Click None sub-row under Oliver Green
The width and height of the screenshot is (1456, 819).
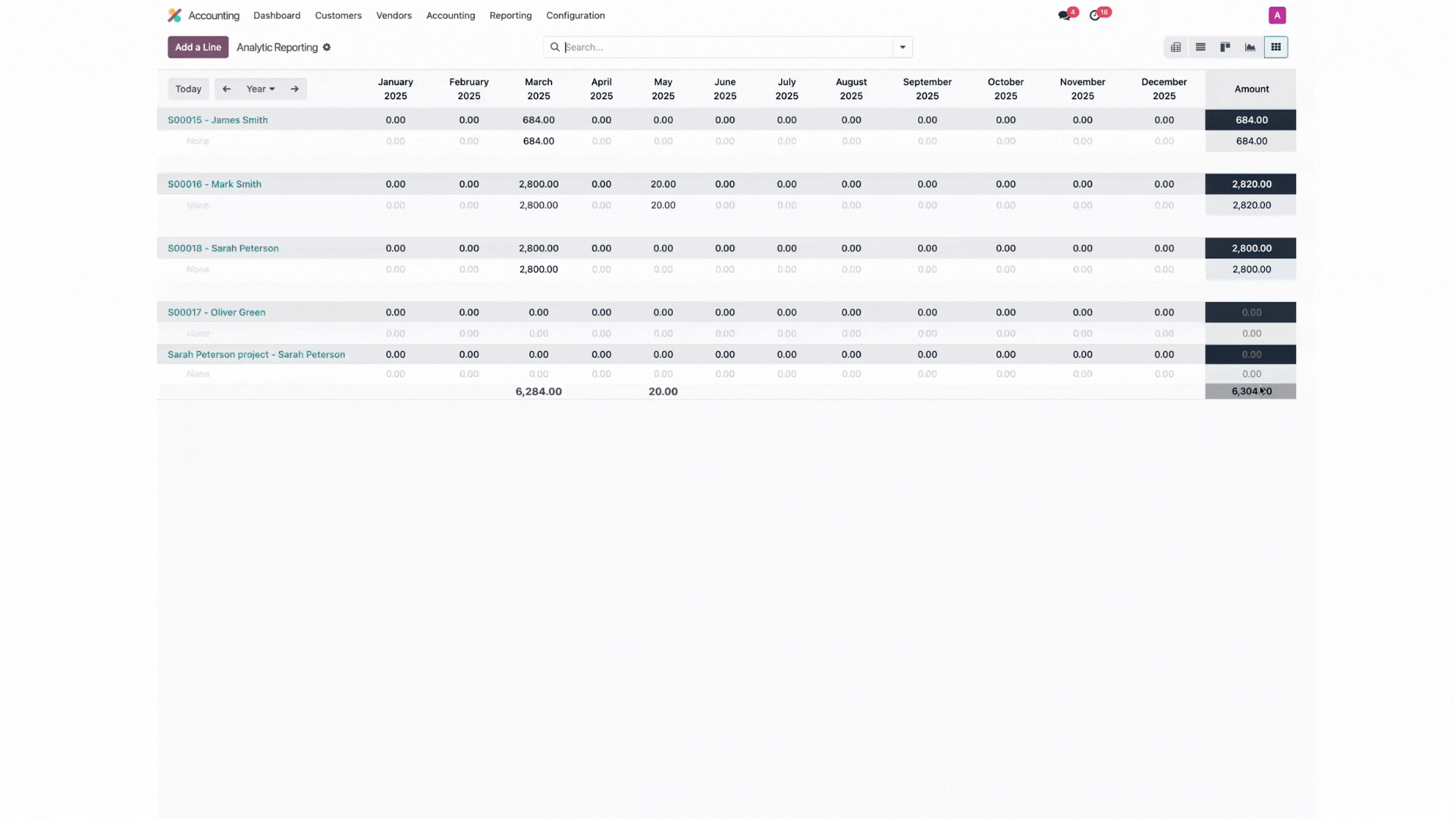tap(198, 334)
